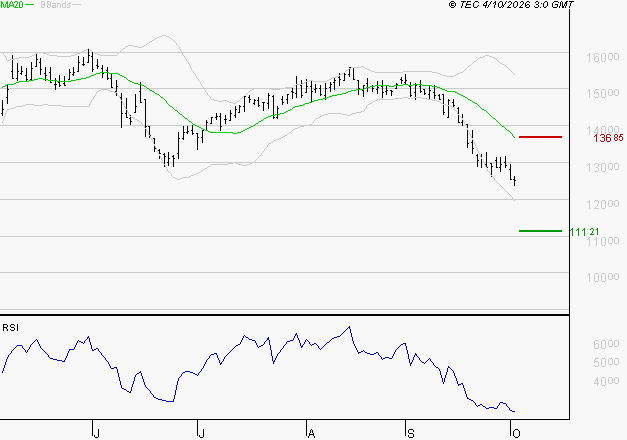
Task: Click the BBands legend label
Action: point(56,5)
